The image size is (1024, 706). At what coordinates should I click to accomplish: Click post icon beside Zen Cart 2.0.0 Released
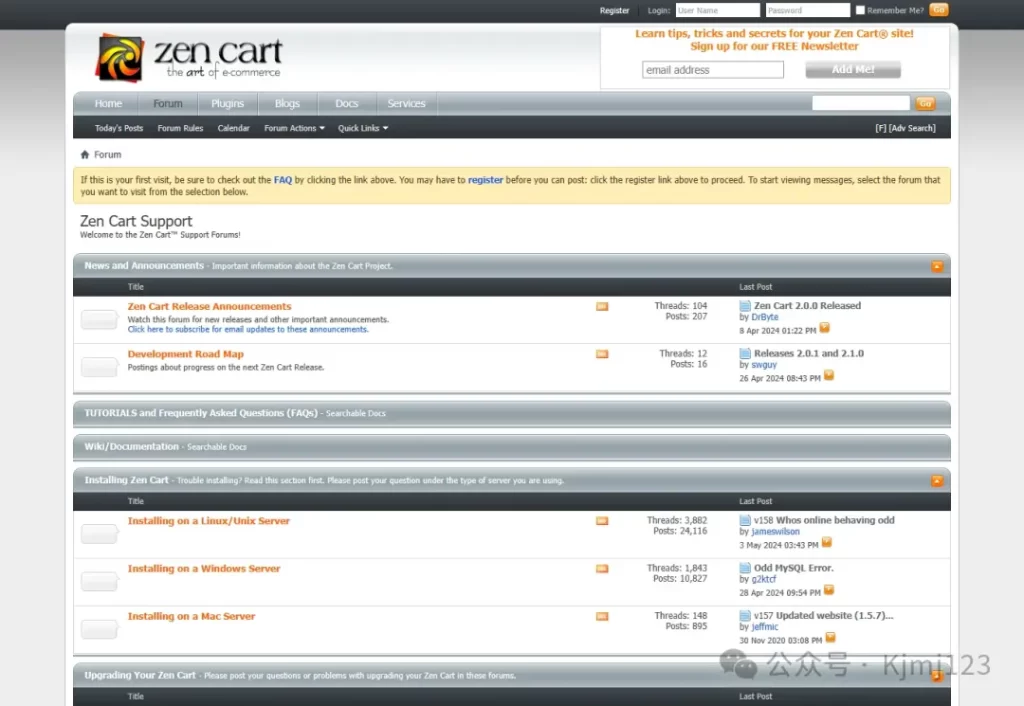744,306
